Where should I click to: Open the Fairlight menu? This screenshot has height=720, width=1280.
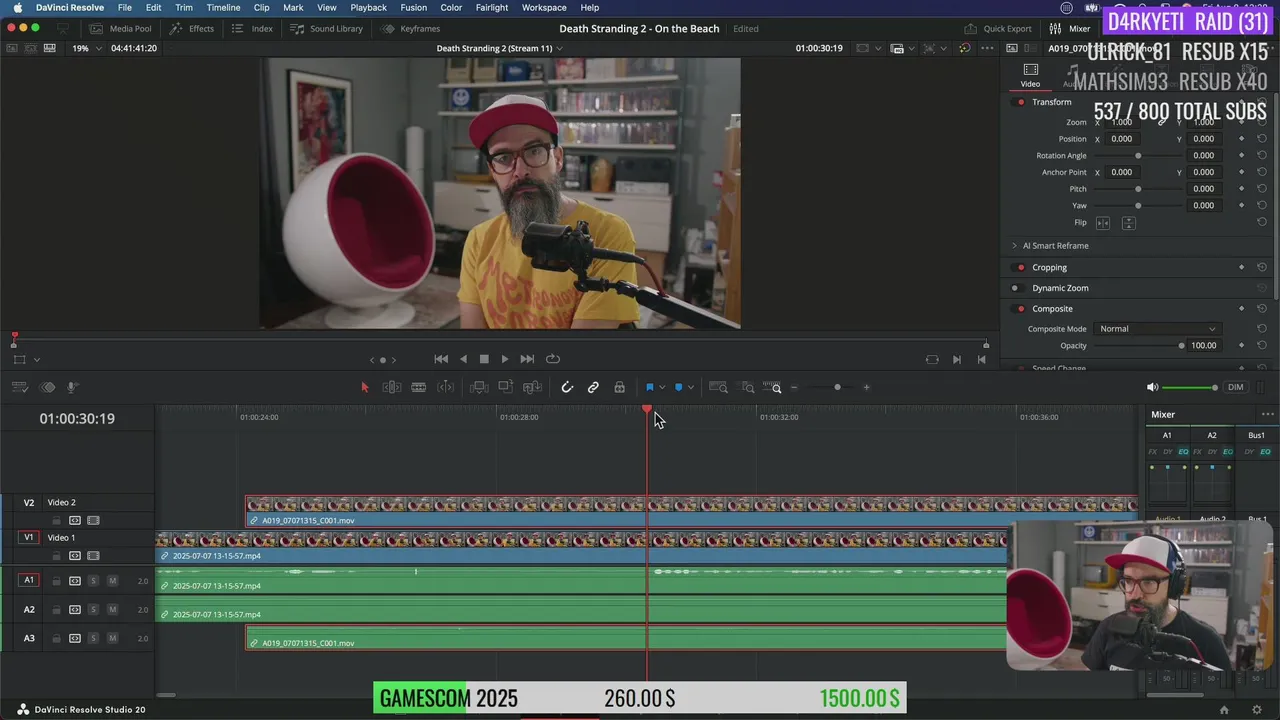click(x=491, y=7)
